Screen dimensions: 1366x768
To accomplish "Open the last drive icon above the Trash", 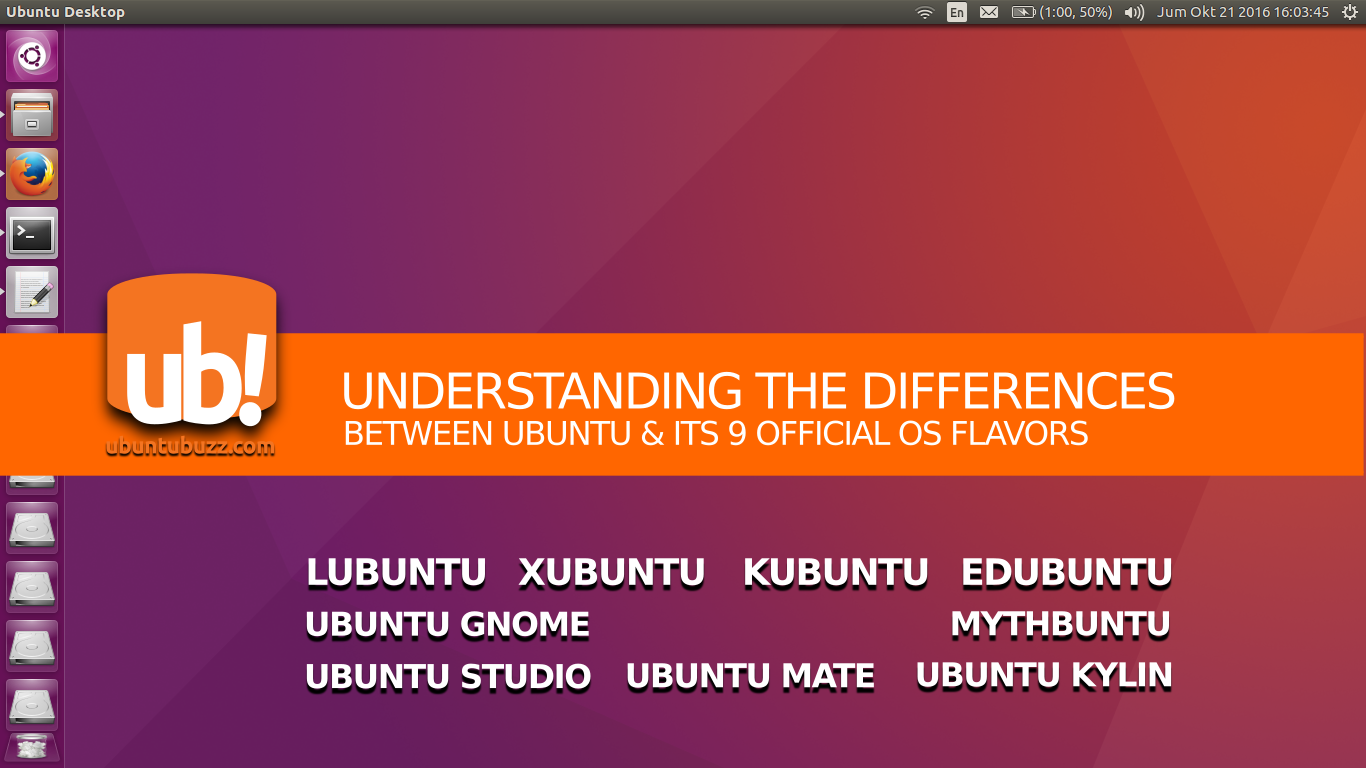I will pyautogui.click(x=32, y=704).
